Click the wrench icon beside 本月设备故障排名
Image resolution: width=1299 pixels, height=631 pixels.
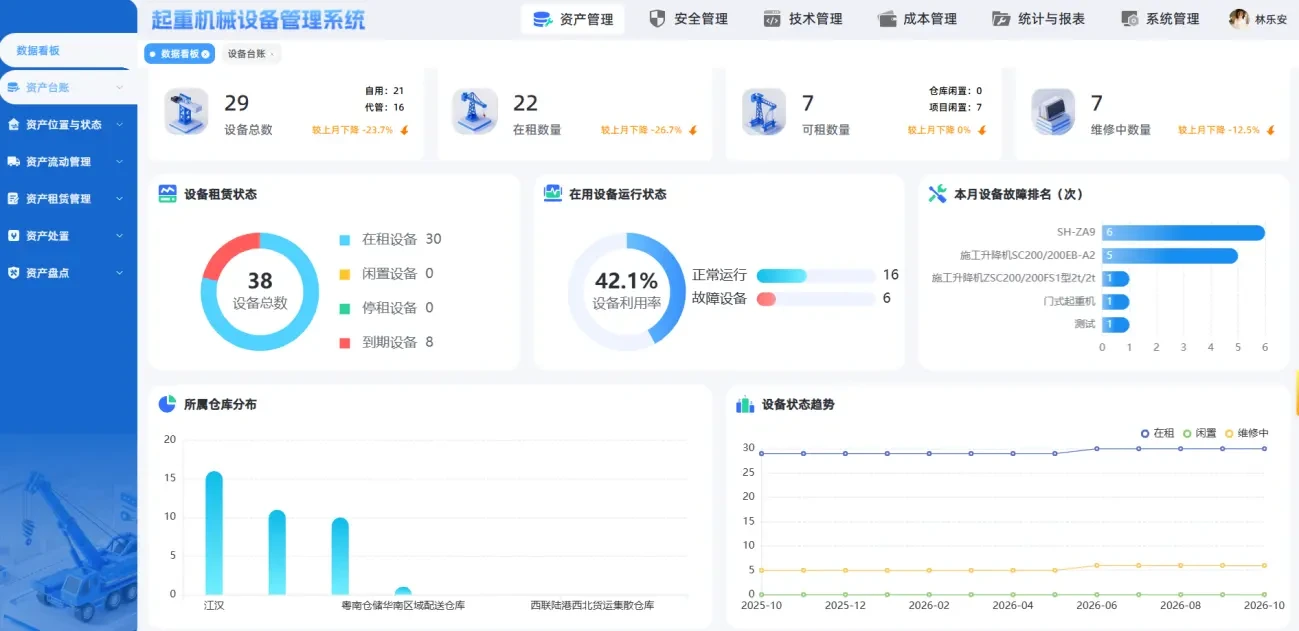click(937, 194)
